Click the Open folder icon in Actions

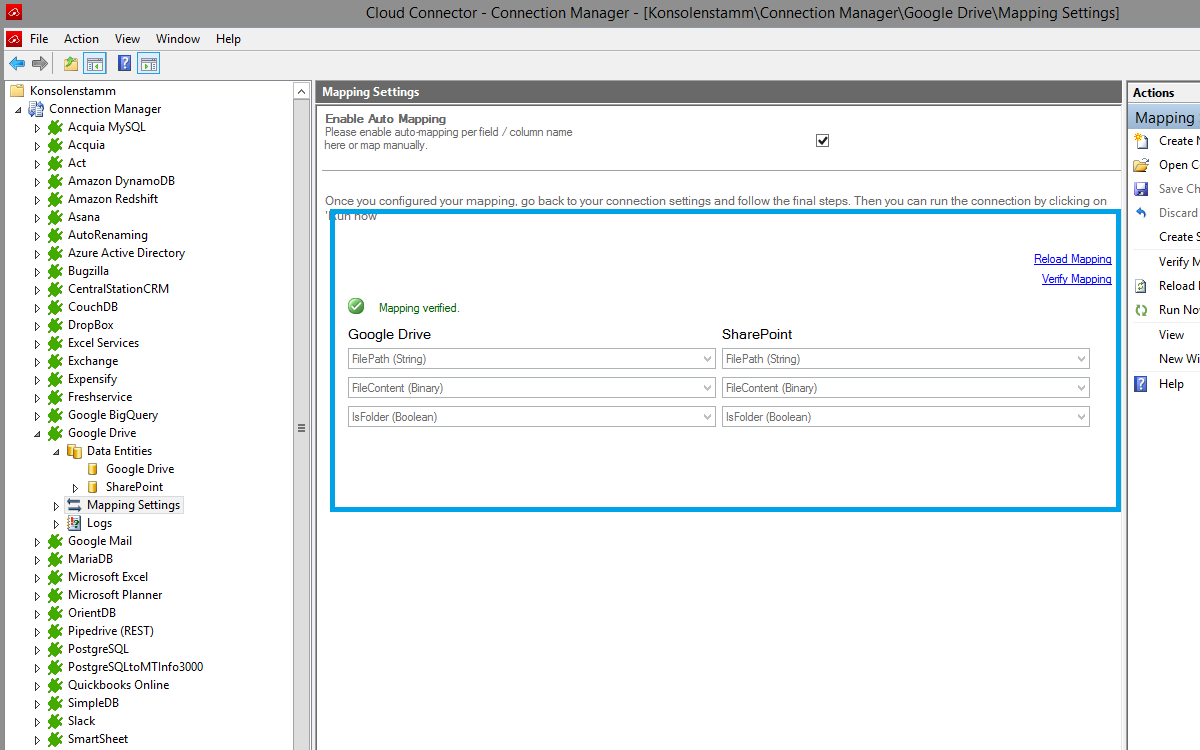1141,165
